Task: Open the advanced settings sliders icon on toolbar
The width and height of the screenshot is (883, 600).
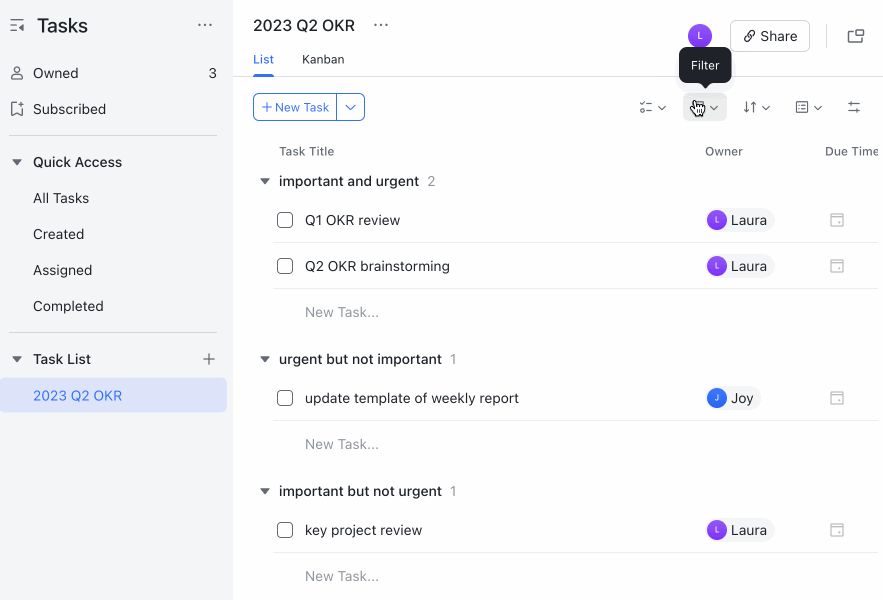Action: coord(854,107)
